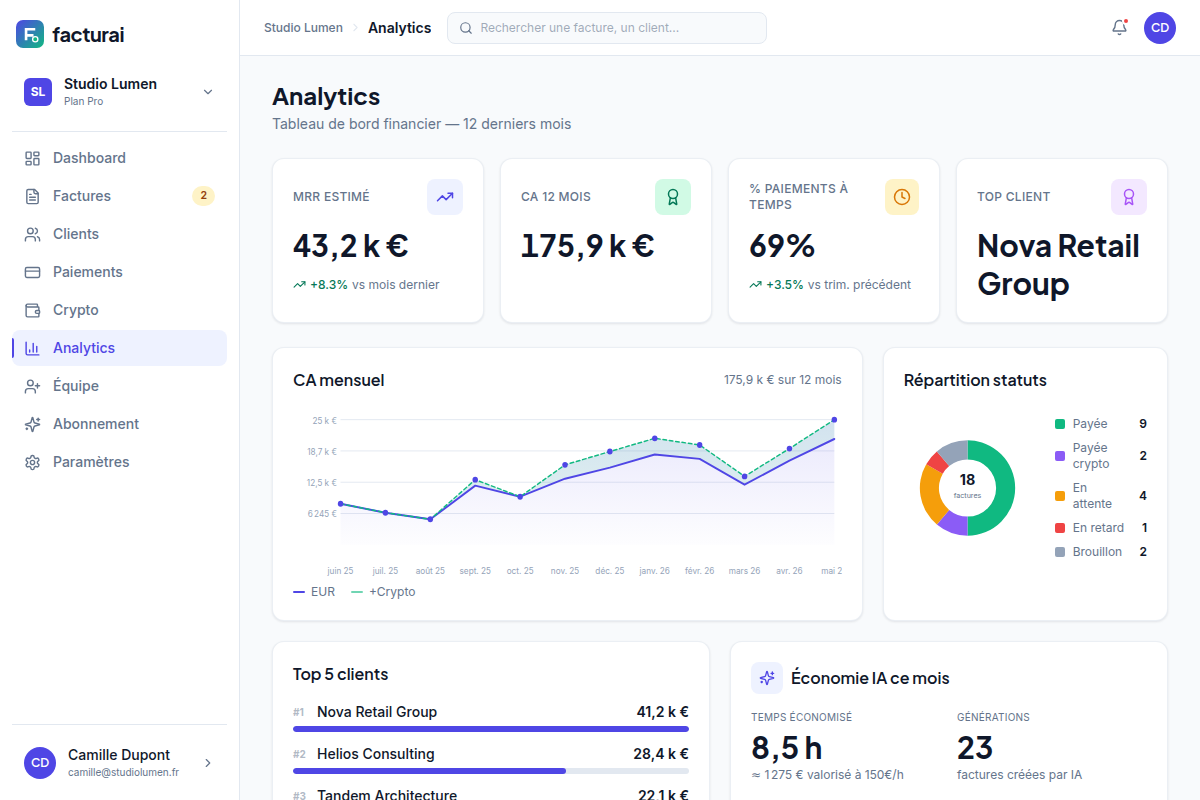Click the Paiements card icon
The height and width of the screenshot is (800, 1200).
[x=32, y=272]
